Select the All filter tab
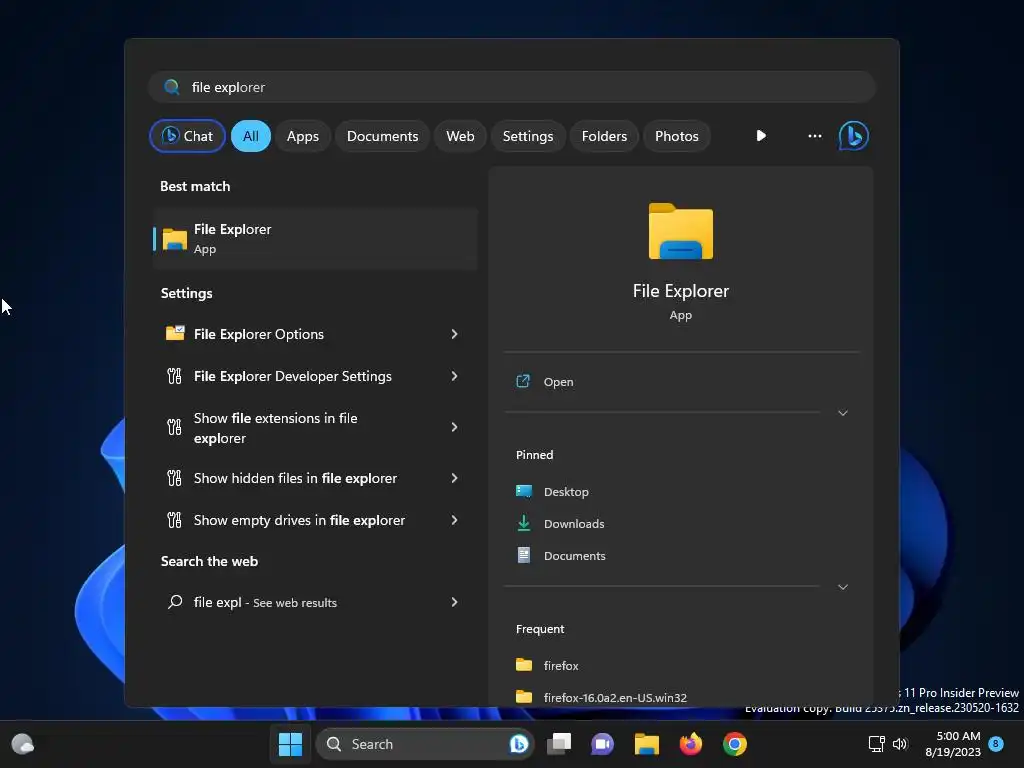Screen dimensions: 1024x768 [x=251, y=136]
